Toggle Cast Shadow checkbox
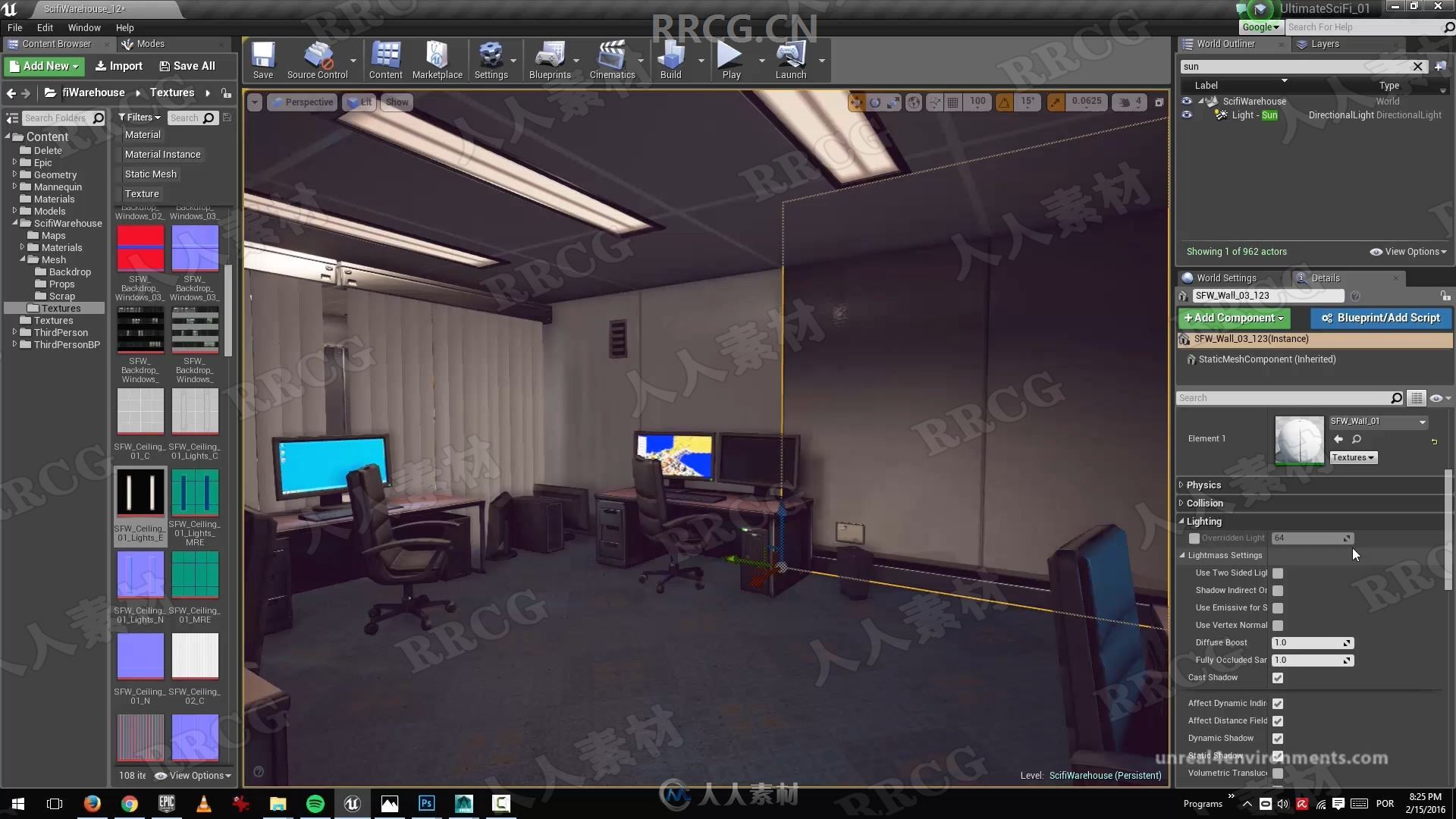The image size is (1456, 819). click(x=1278, y=678)
